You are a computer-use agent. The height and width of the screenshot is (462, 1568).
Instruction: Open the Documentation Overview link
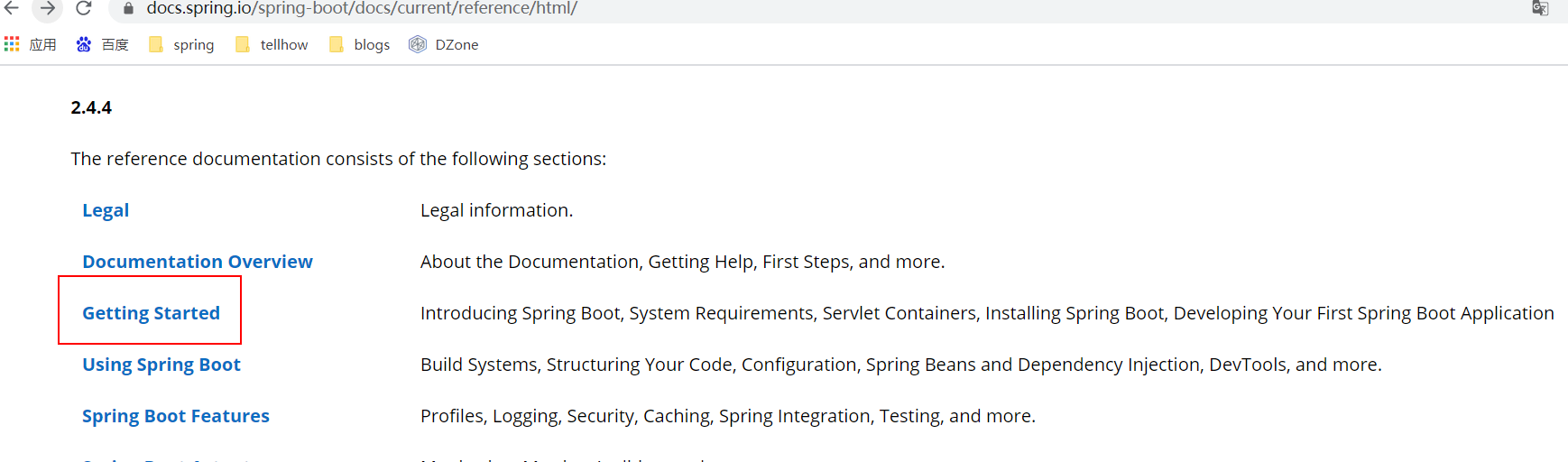tap(198, 262)
